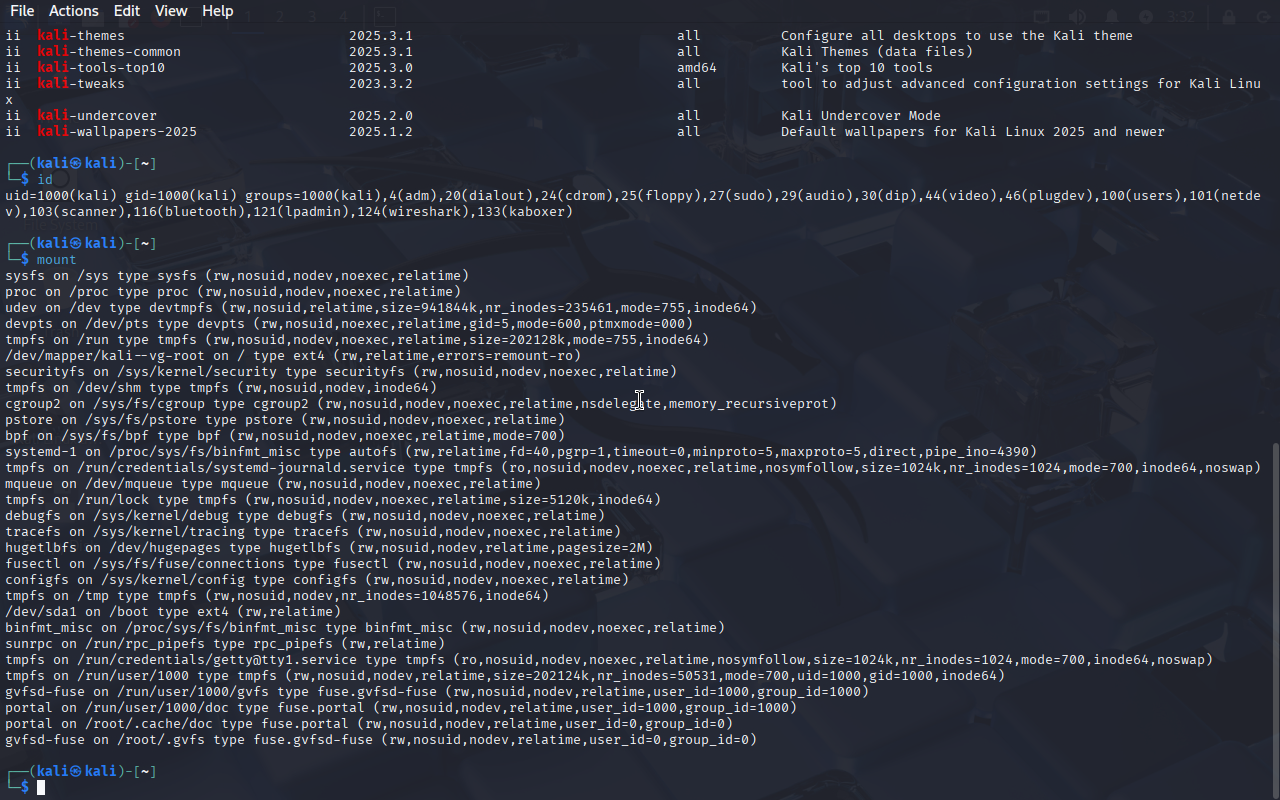Click version '2025.2.0' of kali-undercover
Image resolution: width=1280 pixels, height=800 pixels.
pyautogui.click(x=381, y=116)
